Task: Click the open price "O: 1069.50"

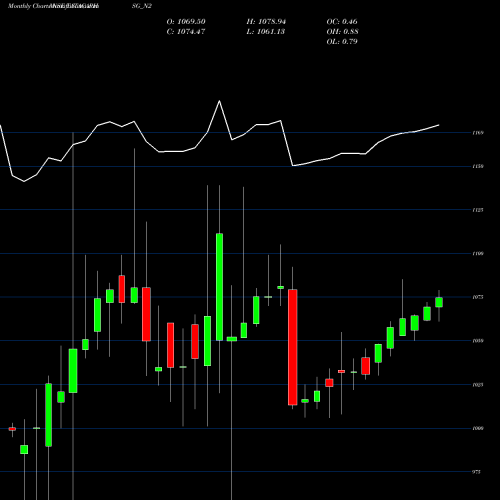Action: pos(186,22)
